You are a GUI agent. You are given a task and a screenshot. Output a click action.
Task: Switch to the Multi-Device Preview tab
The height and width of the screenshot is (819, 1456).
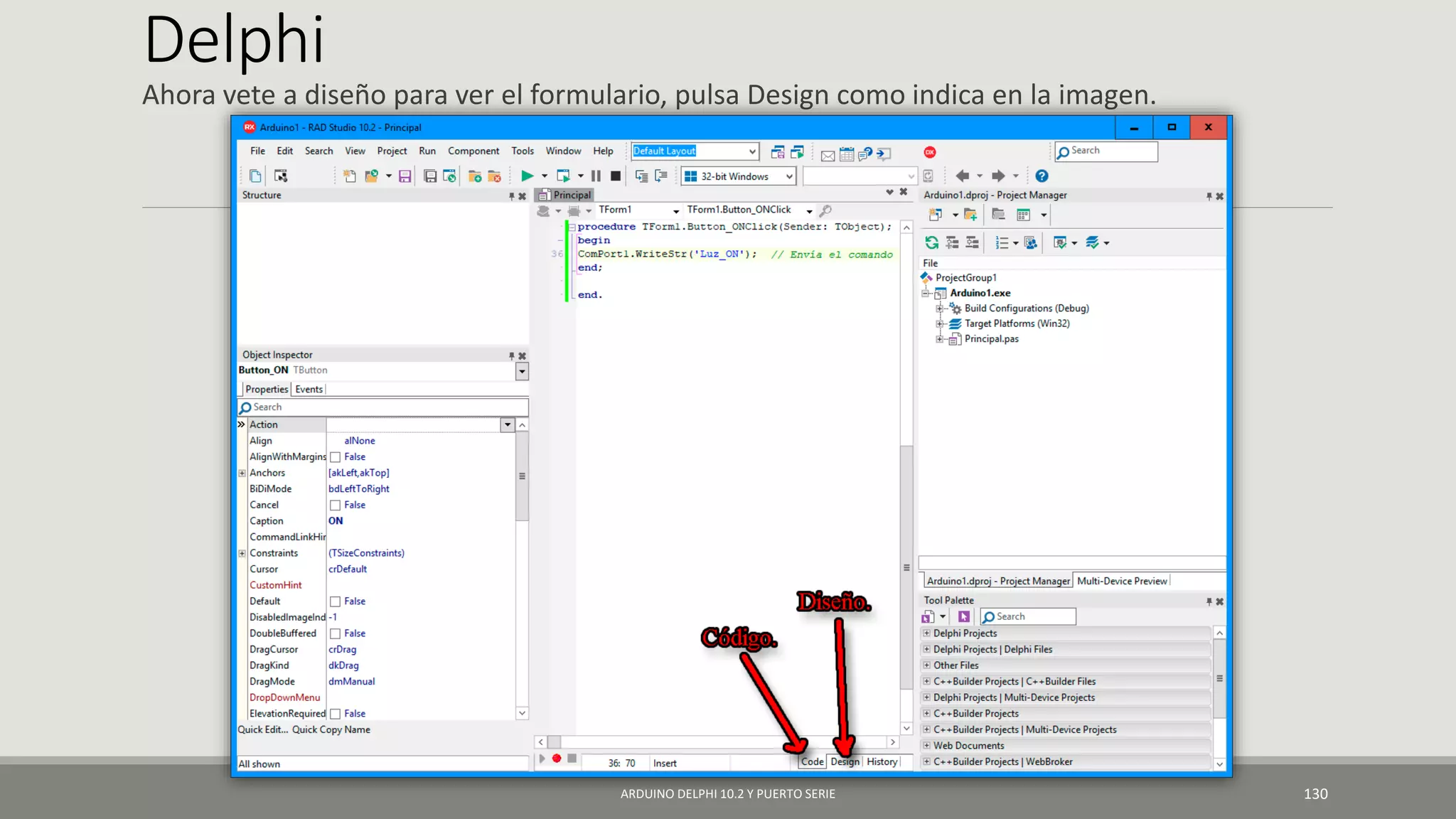(x=1122, y=581)
